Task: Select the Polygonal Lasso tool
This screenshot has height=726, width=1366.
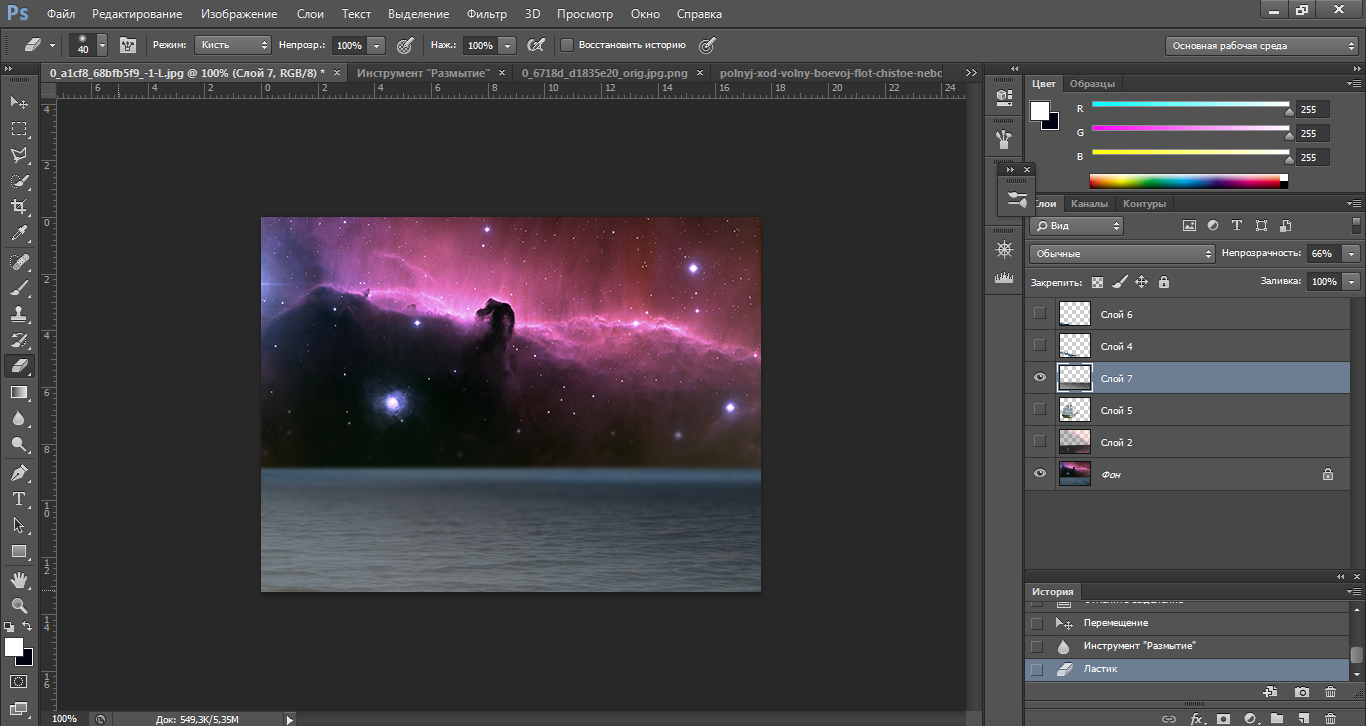Action: coord(18,155)
